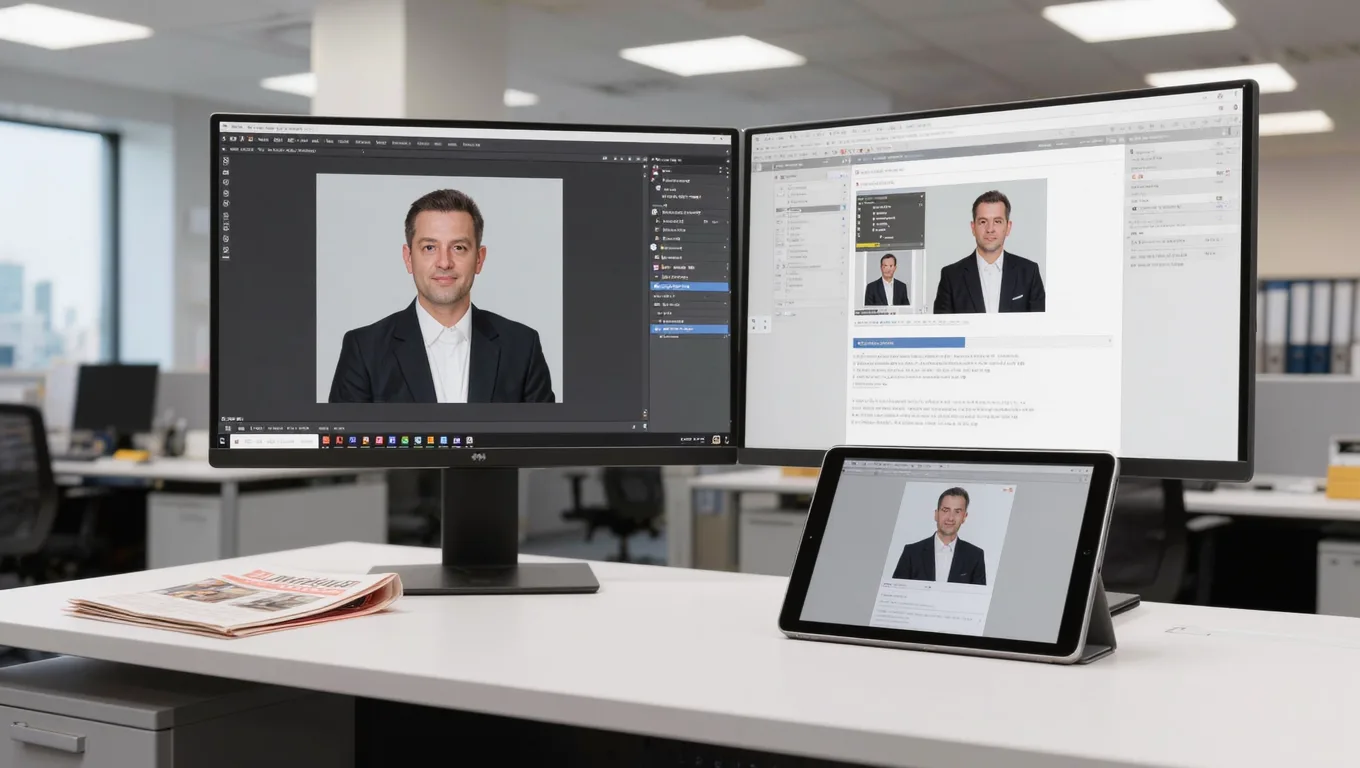The image size is (1360, 768).
Task: Select the portrait canvas in the dark photo editor
Action: pos(439,289)
